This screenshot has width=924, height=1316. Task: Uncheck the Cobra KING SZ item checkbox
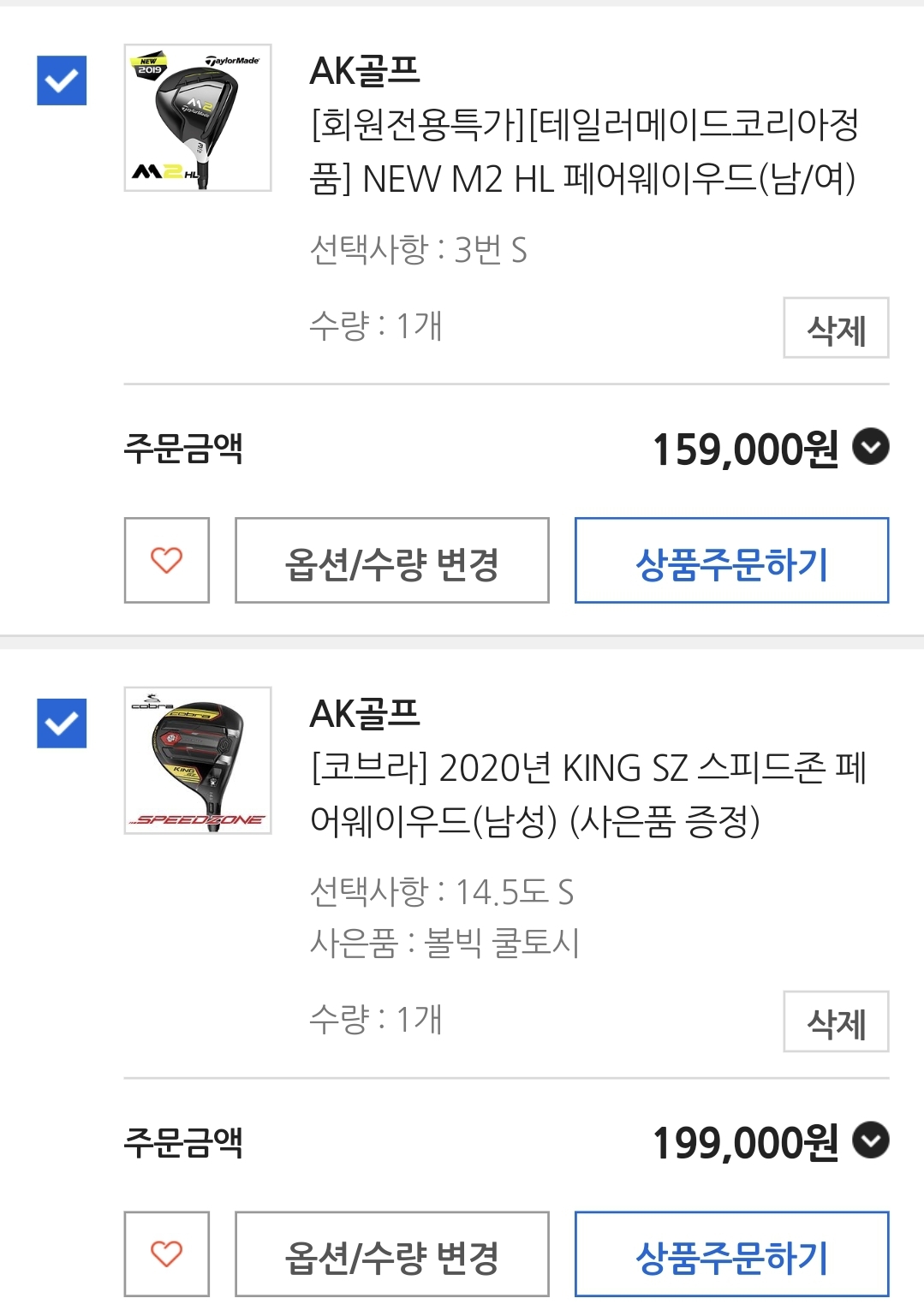click(62, 724)
